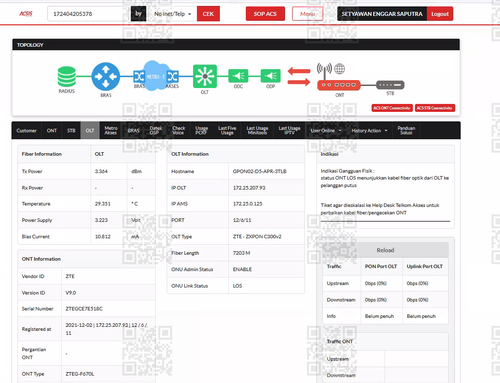The height and width of the screenshot is (383, 500).
Task: Click the Indikasi Gangguan Fisik text
Action: tap(347, 171)
